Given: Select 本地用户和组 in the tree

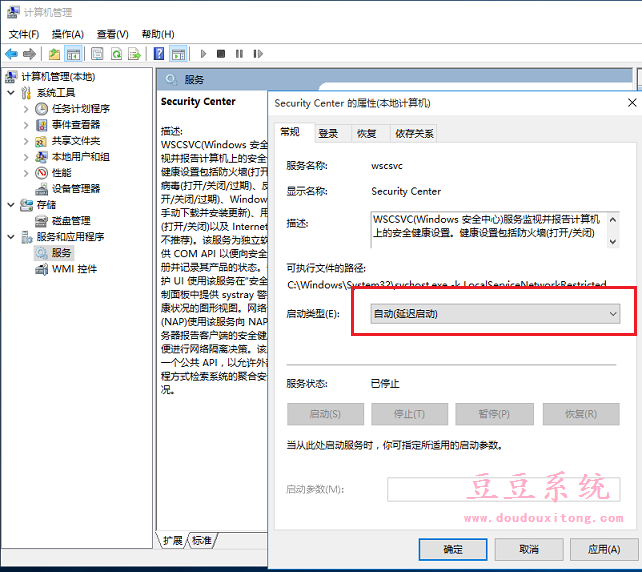Looking at the screenshot, I should (x=81, y=157).
